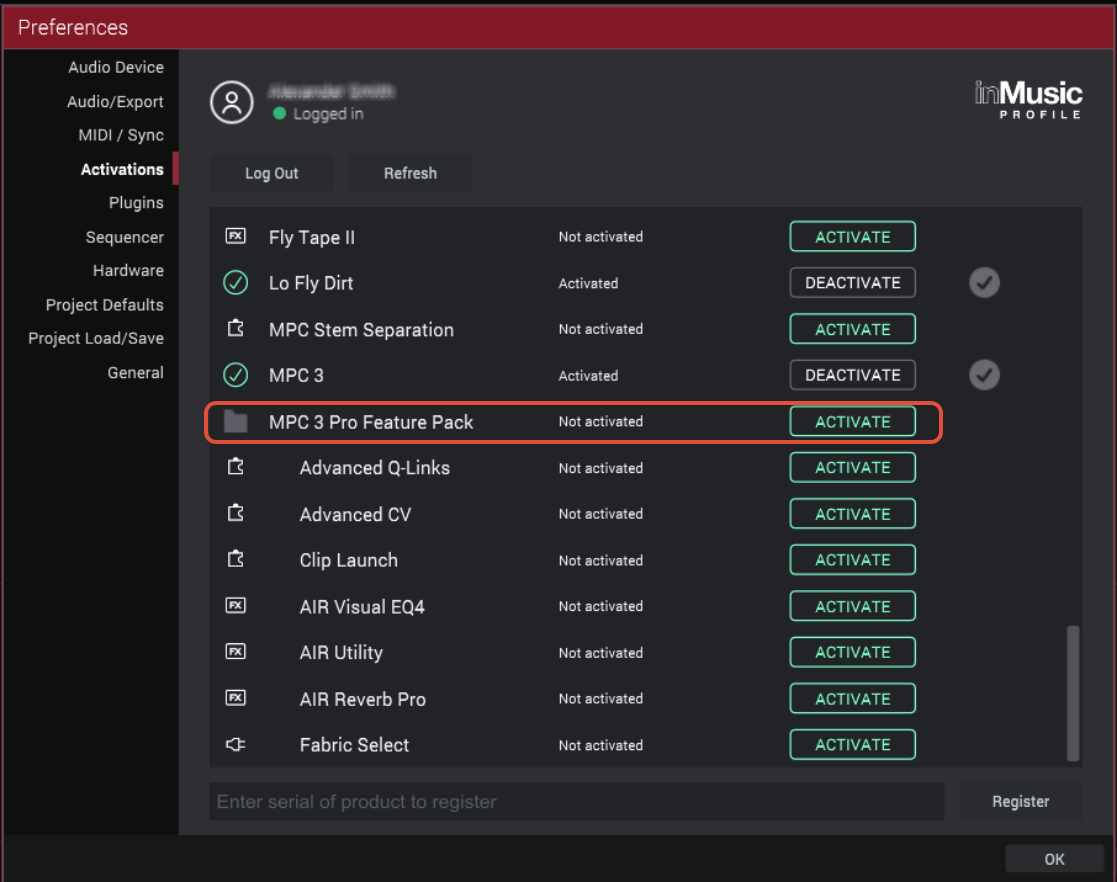Screen dimensions: 1117x882
Task: Deactivate Lo Fly Dirt
Action: (x=853, y=283)
